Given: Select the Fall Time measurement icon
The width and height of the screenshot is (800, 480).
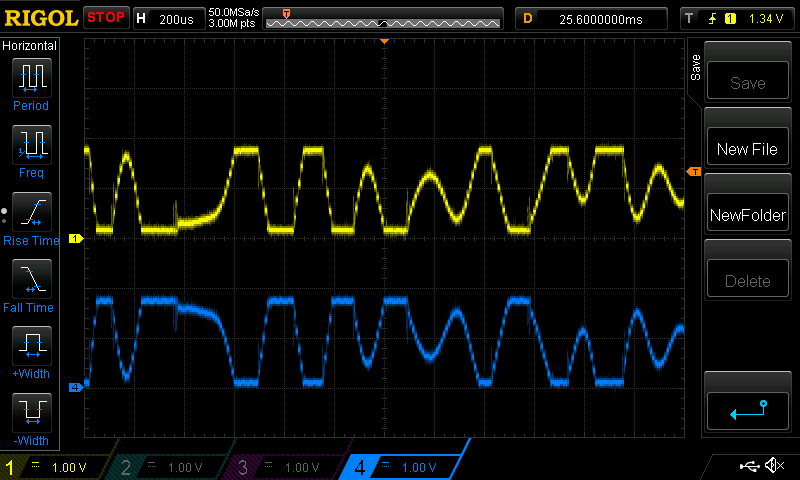Looking at the screenshot, I should (x=32, y=279).
